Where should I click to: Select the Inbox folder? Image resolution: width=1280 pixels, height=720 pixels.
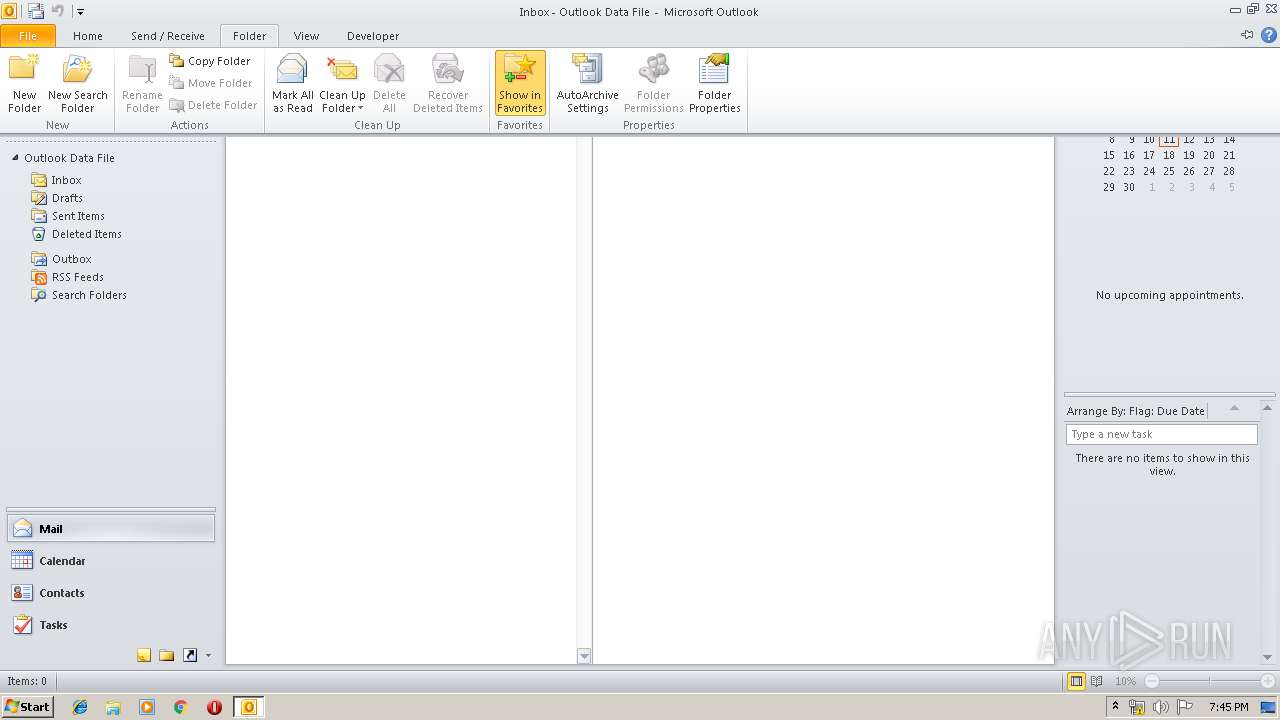click(x=67, y=180)
